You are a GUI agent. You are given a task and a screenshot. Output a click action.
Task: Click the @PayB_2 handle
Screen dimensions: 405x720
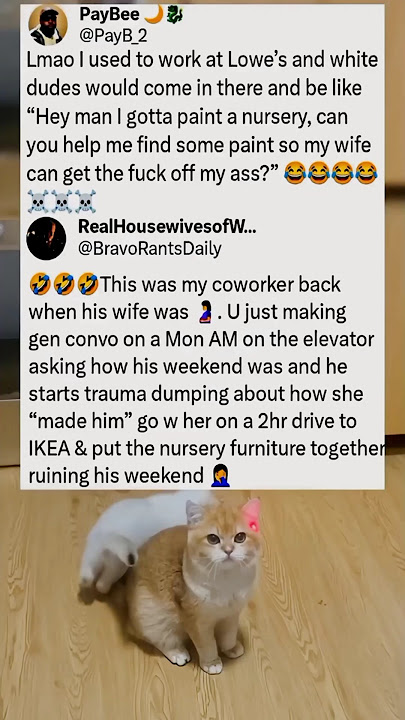[x=113, y=36]
